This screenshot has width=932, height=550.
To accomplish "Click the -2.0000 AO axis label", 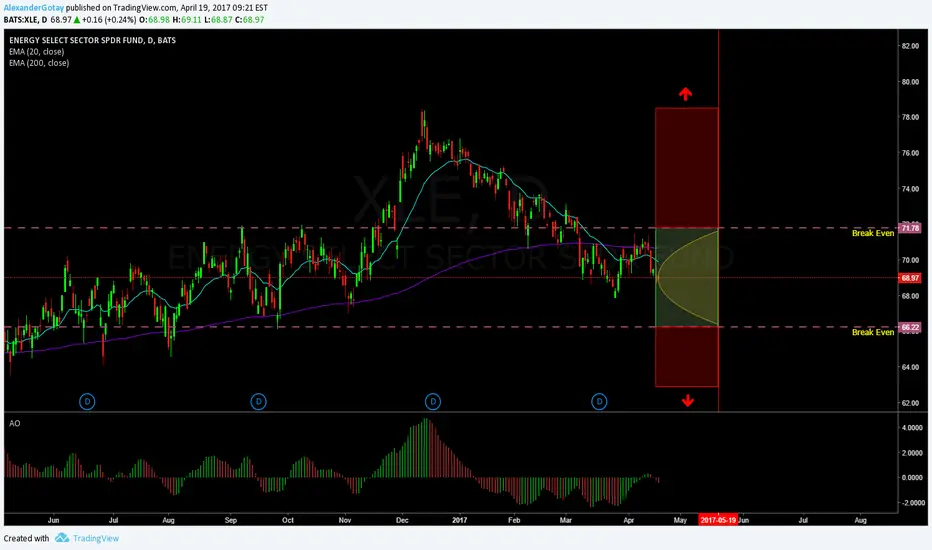I will pyautogui.click(x=911, y=502).
